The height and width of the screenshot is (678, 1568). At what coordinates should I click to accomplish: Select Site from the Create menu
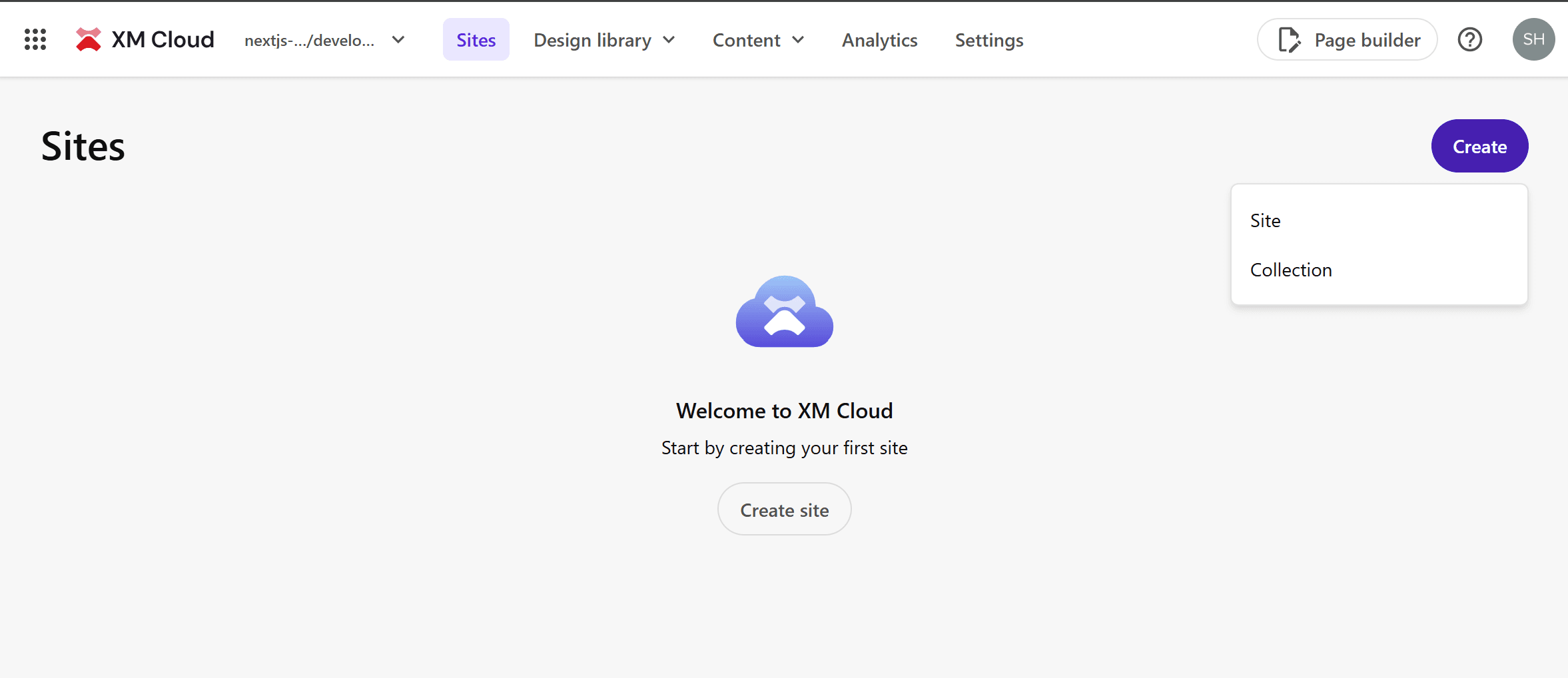point(1266,220)
